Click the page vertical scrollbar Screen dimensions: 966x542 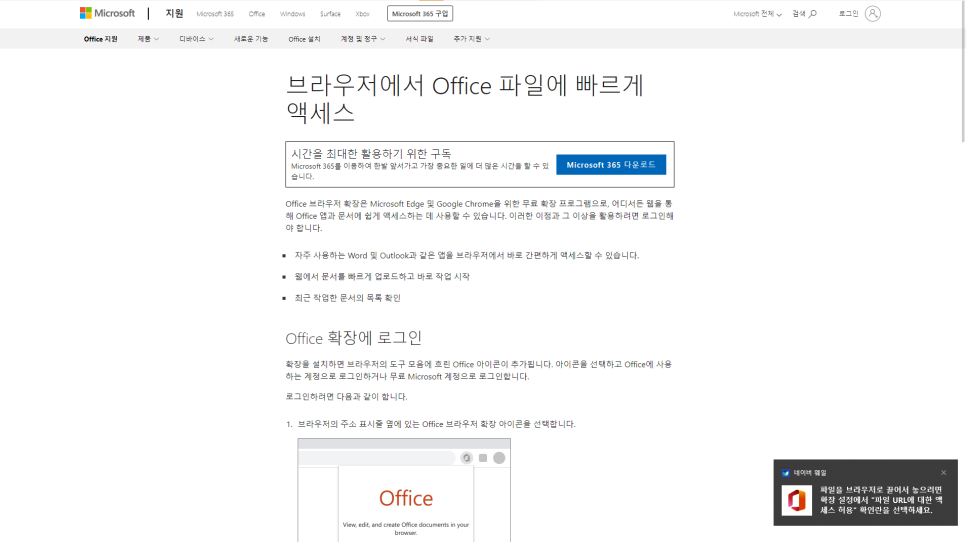click(x=962, y=71)
